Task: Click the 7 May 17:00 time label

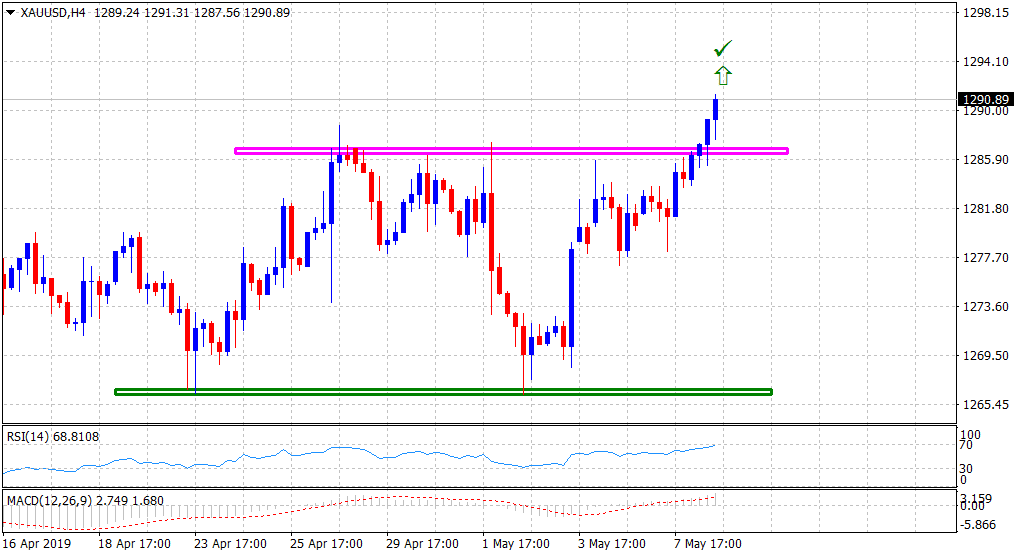Action: tap(708, 544)
